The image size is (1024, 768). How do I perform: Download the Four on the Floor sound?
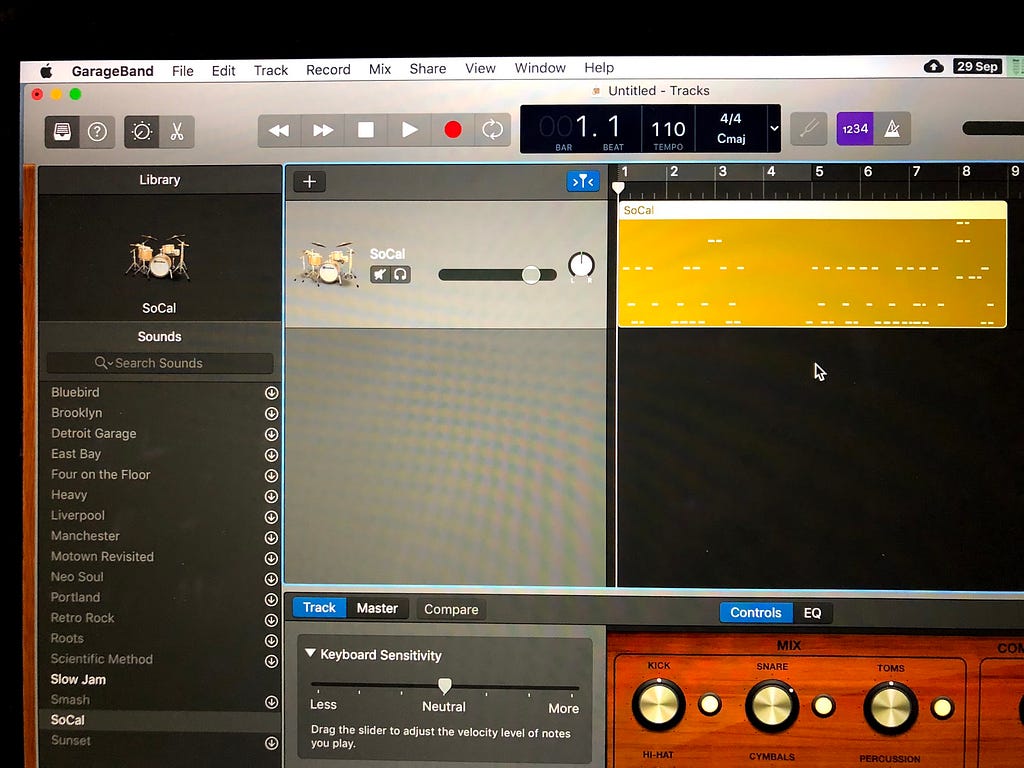(x=272, y=475)
